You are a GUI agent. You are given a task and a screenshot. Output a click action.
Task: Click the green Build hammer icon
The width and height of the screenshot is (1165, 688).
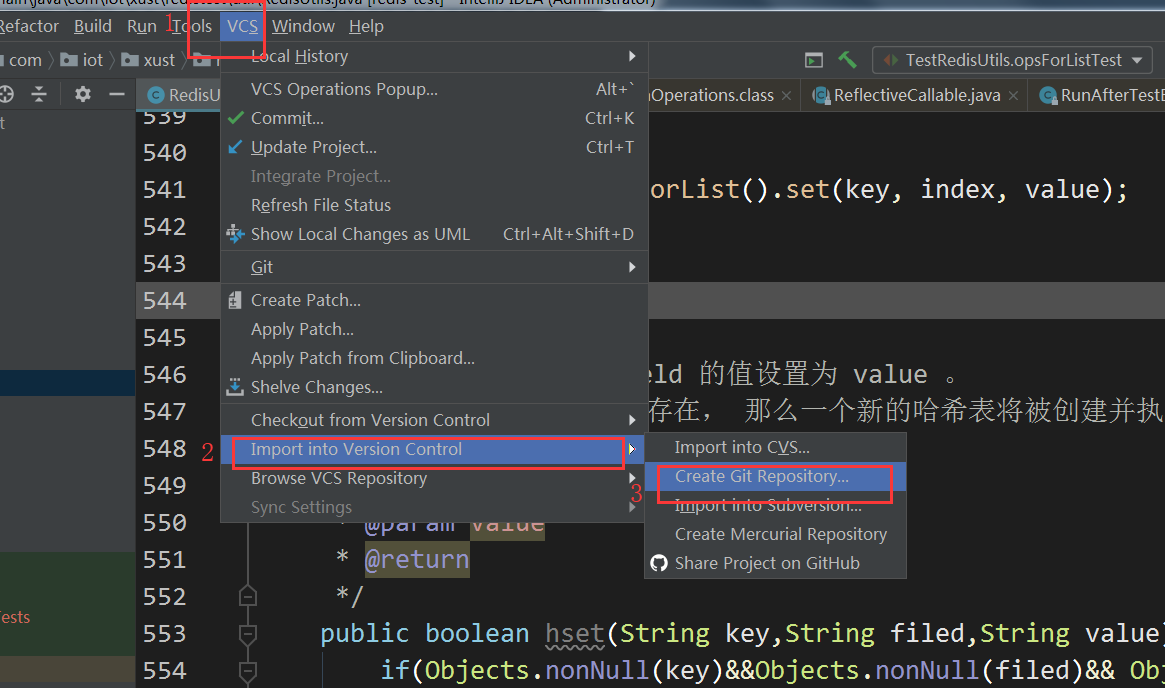pyautogui.click(x=847, y=59)
